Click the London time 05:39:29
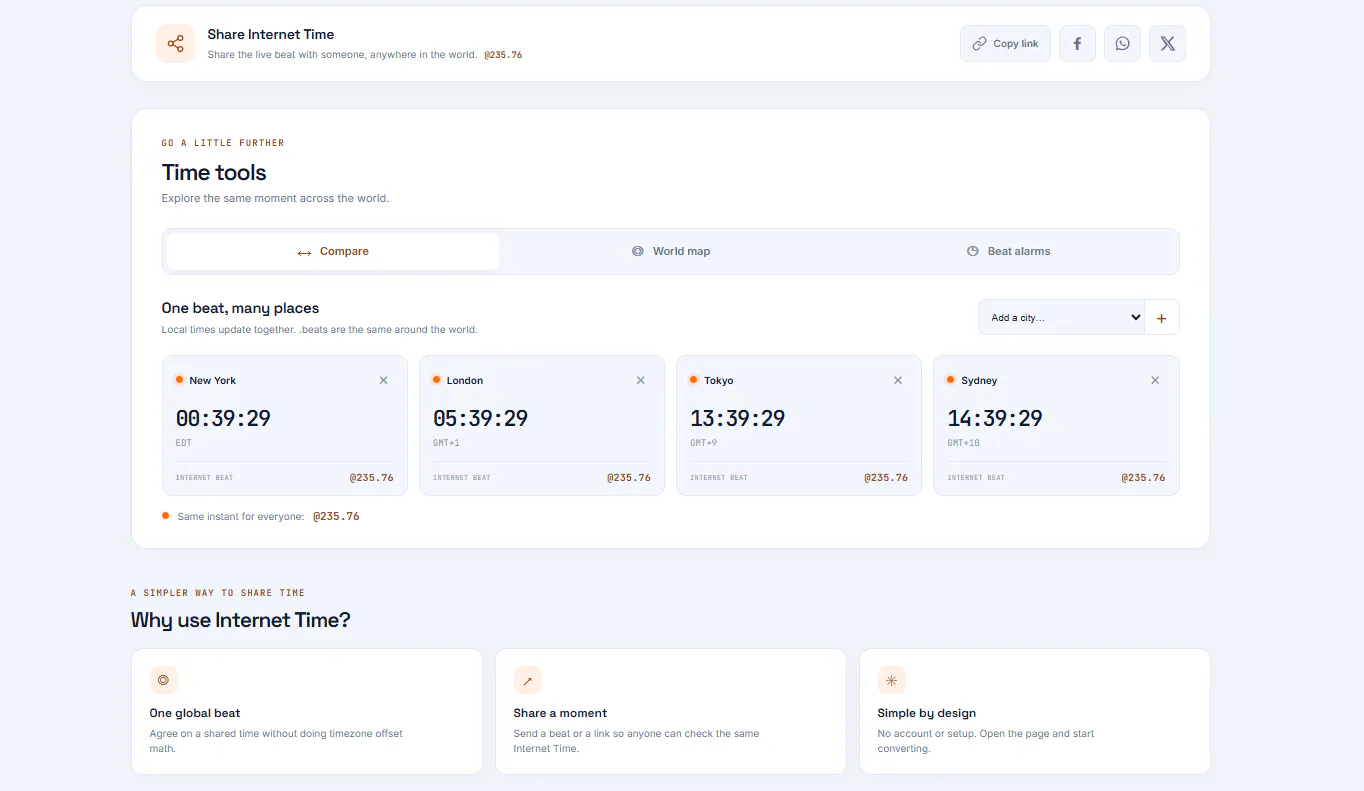Image resolution: width=1364 pixels, height=791 pixels. pyautogui.click(x=480, y=418)
